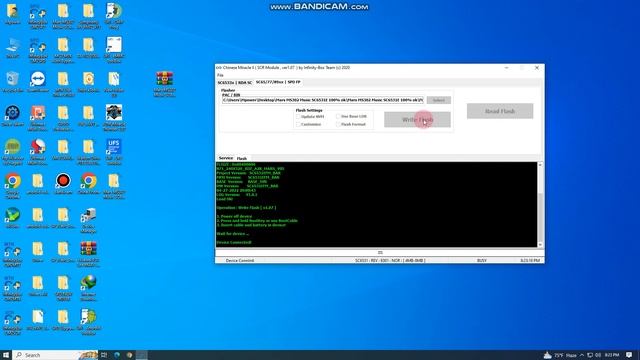
Task: Click the PAC / BIN file path field
Action: (x=323, y=100)
